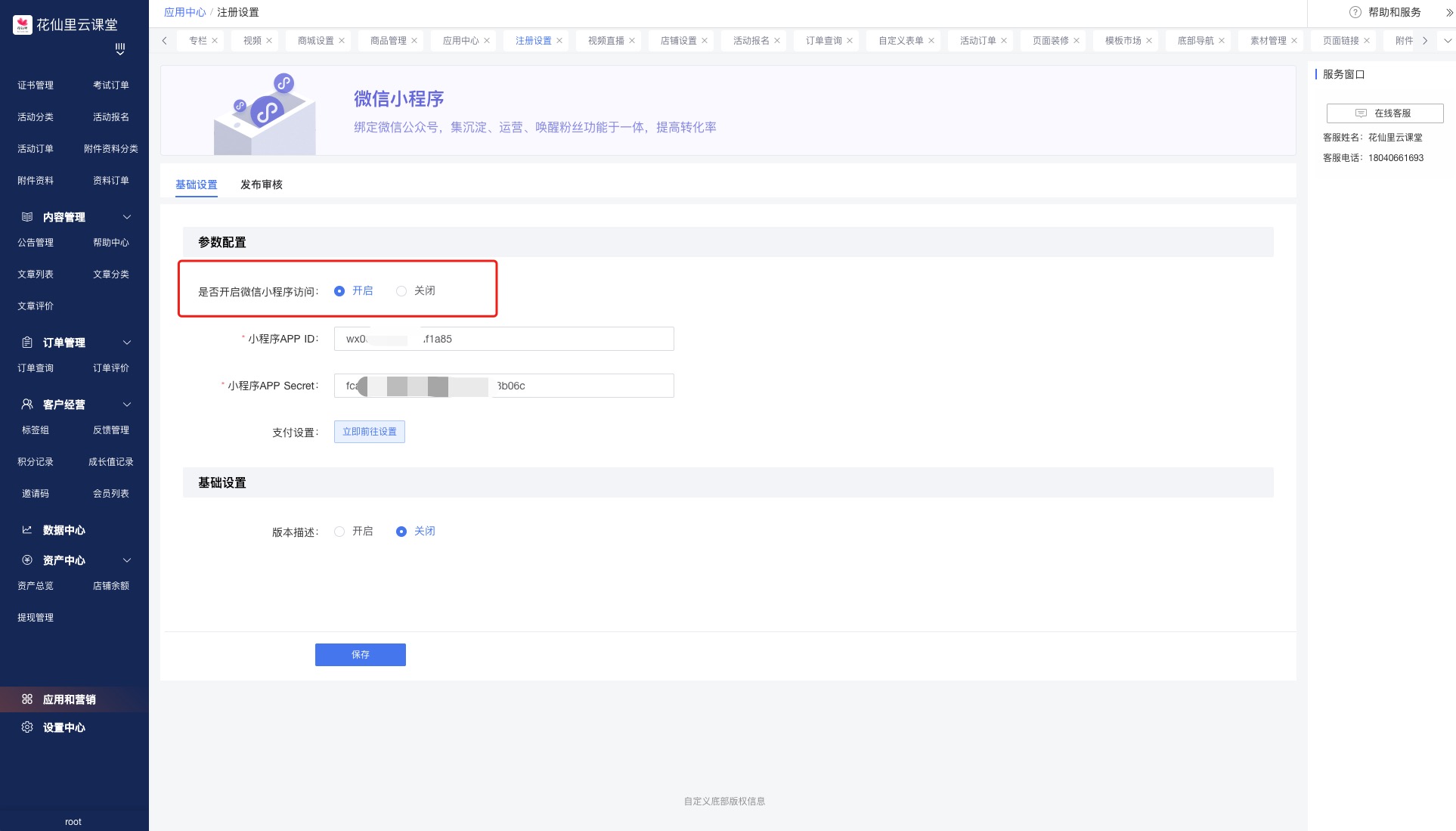Viewport: 1456px width, 831px height.
Task: Open 店铺余额 in sidebar
Action: (111, 586)
